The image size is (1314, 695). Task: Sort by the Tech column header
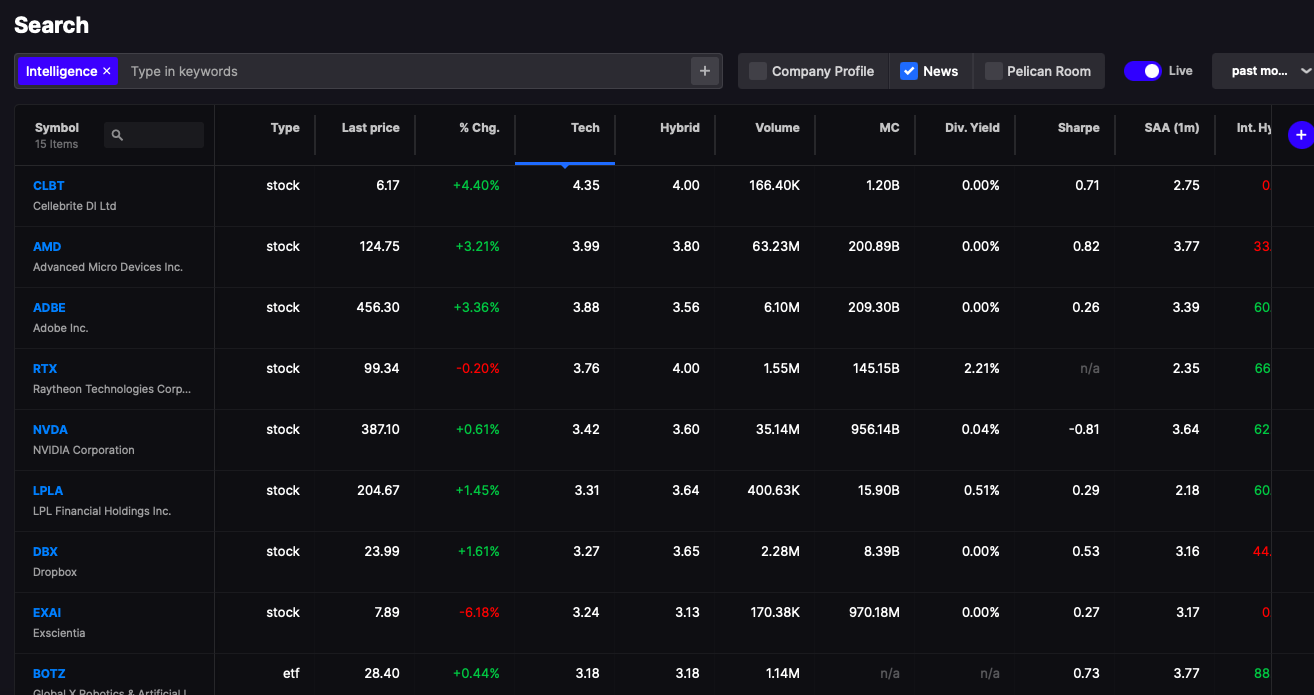coord(585,128)
